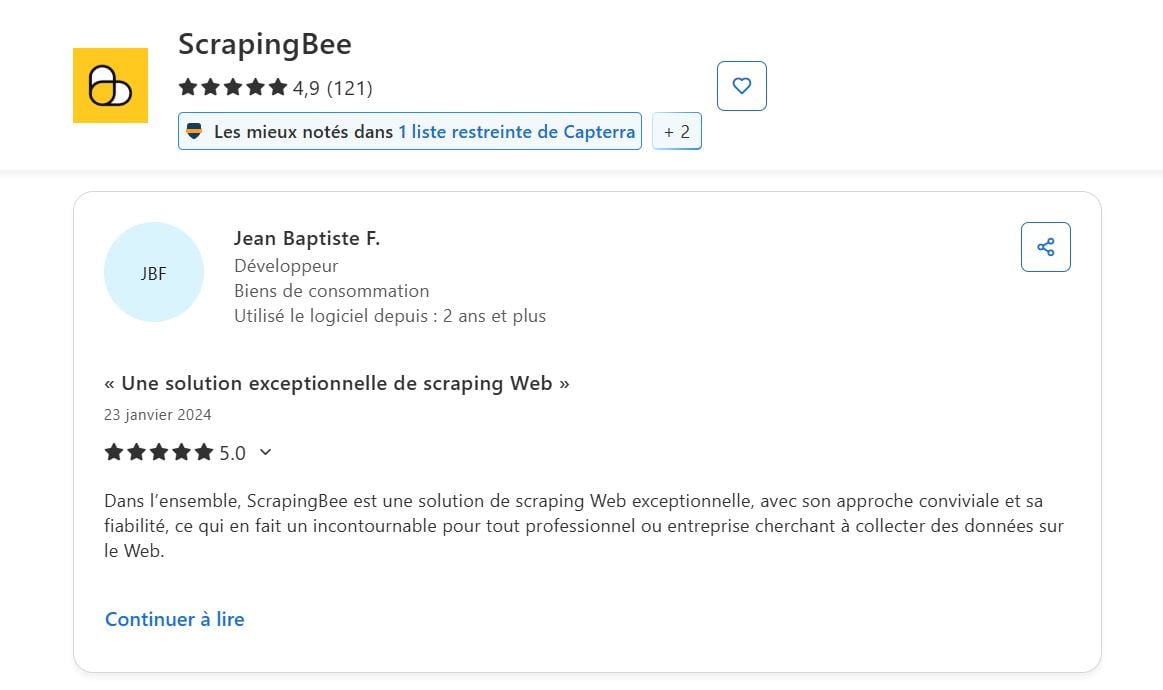1163x690 pixels.
Task: Click the 'Les mieux notés dans' badge
Action: [303, 132]
